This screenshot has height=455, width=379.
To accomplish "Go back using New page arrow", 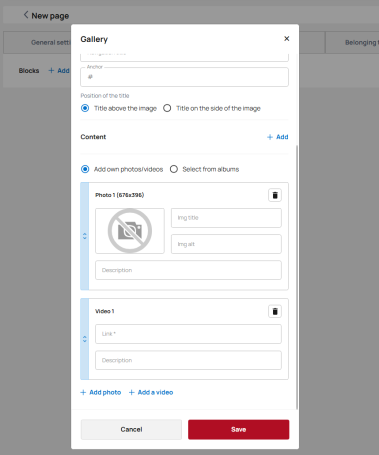I will pos(26,15).
